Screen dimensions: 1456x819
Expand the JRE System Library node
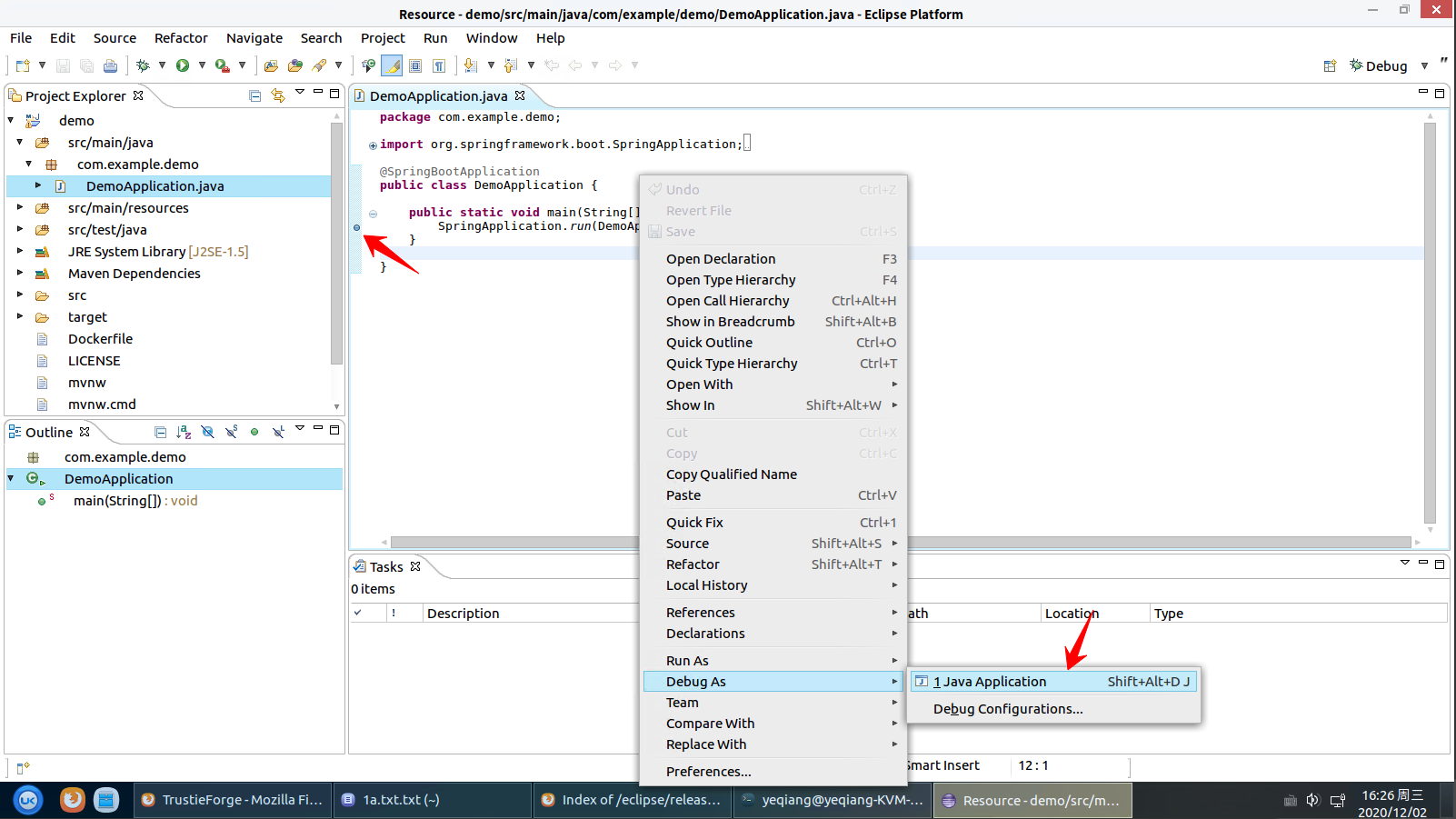20,251
